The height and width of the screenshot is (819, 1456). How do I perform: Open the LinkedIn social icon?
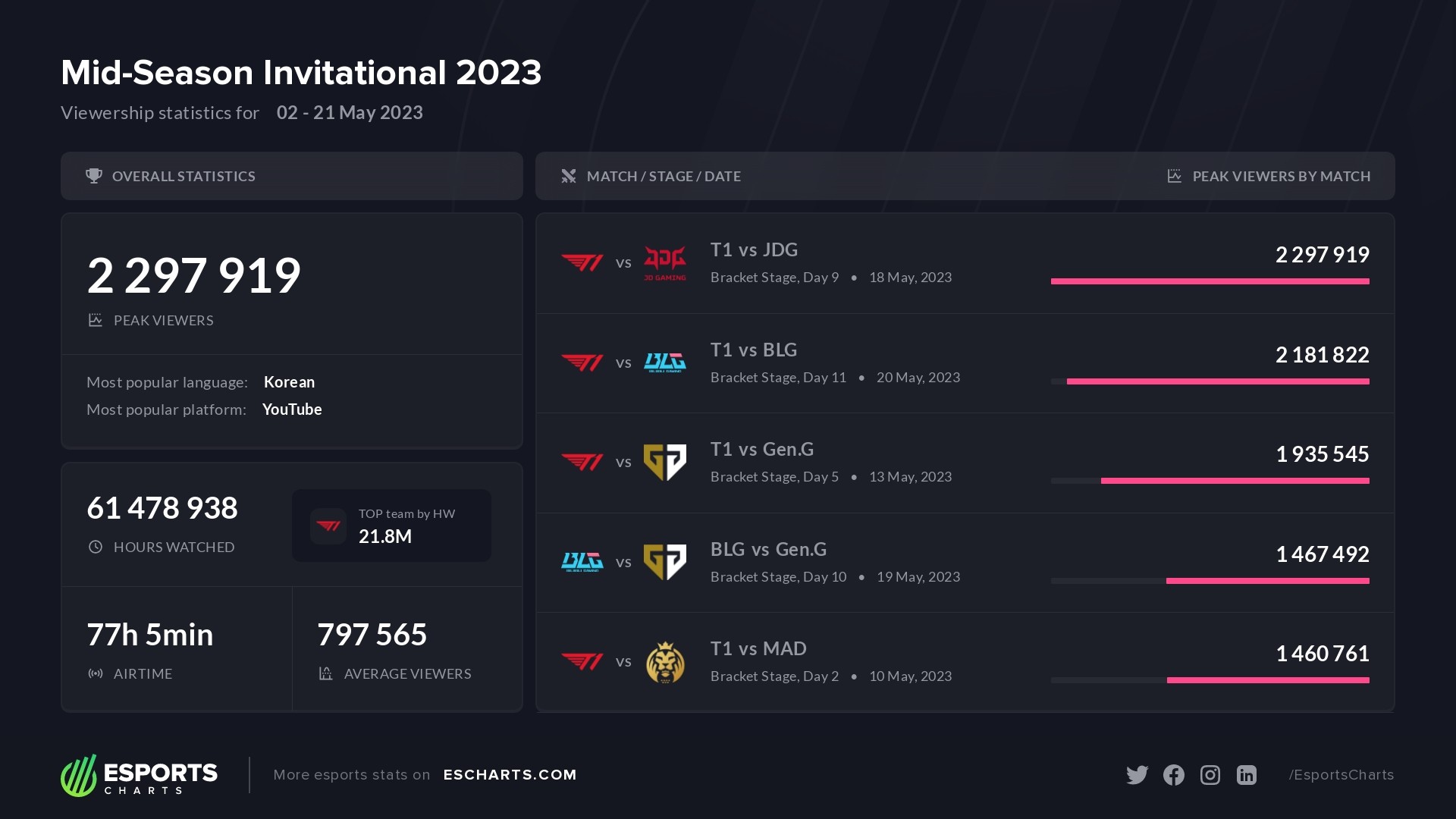(1246, 775)
